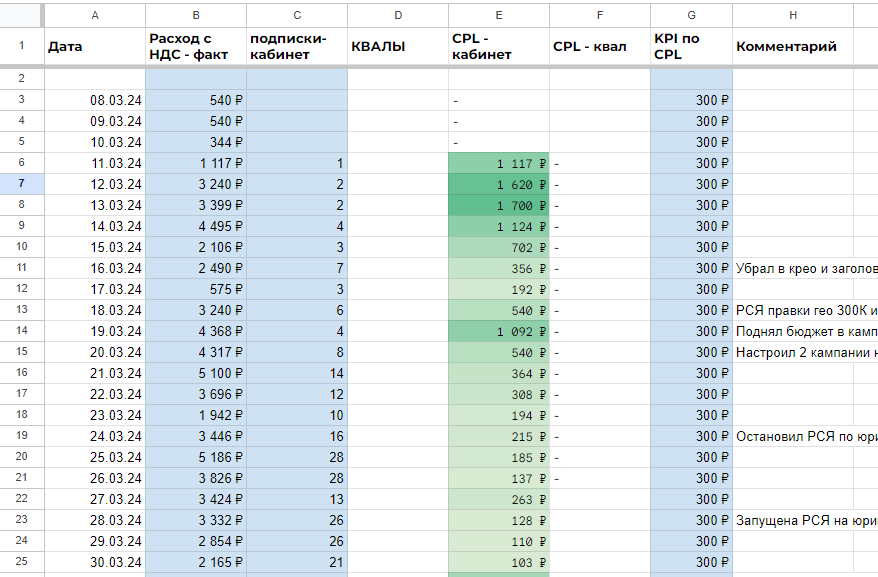
Task: Click CPL cell 103 ₽
Action: point(499,562)
